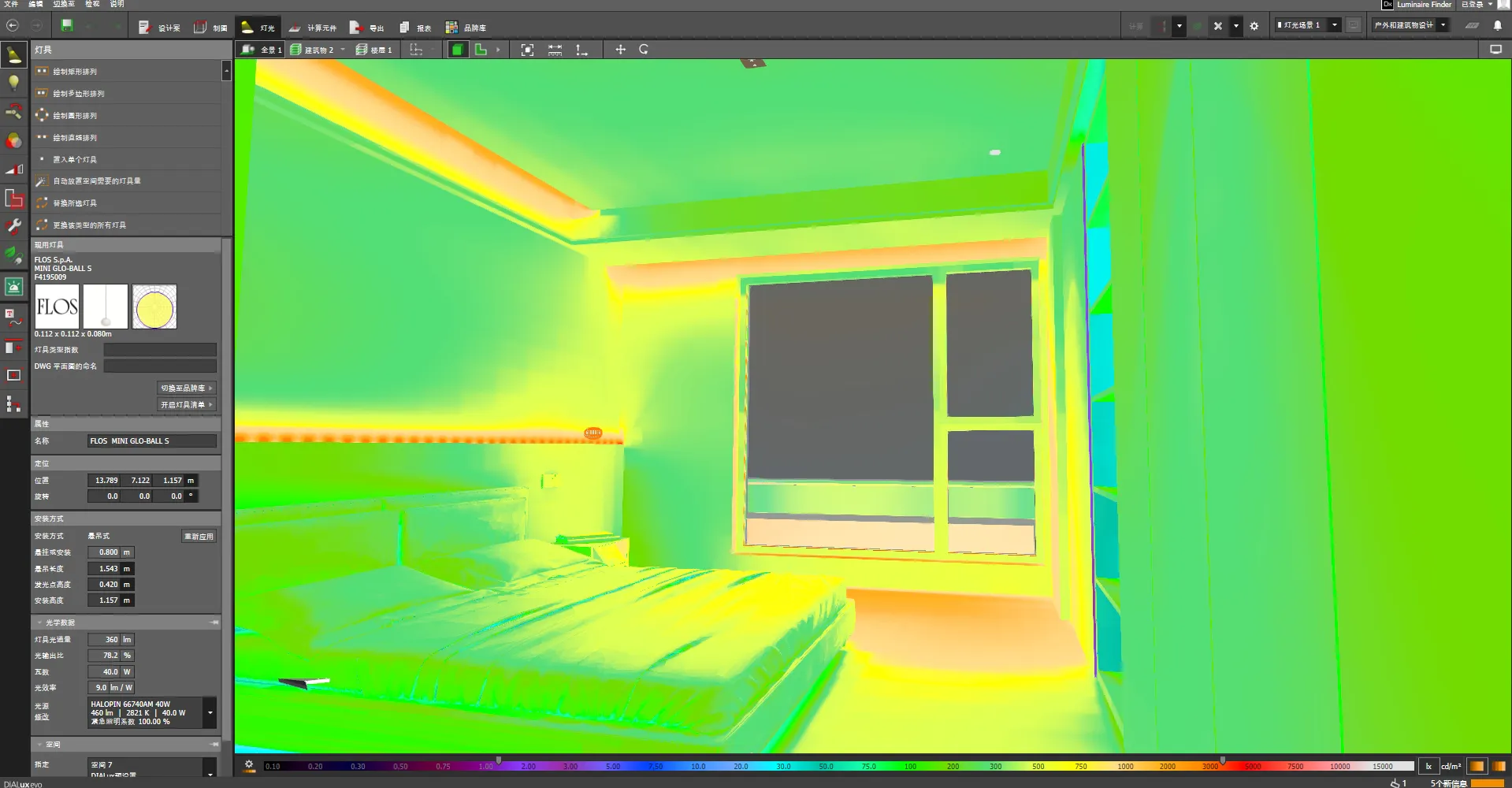
Task: Open the luminaire aiming tool with red arrow
Action: tap(14, 111)
